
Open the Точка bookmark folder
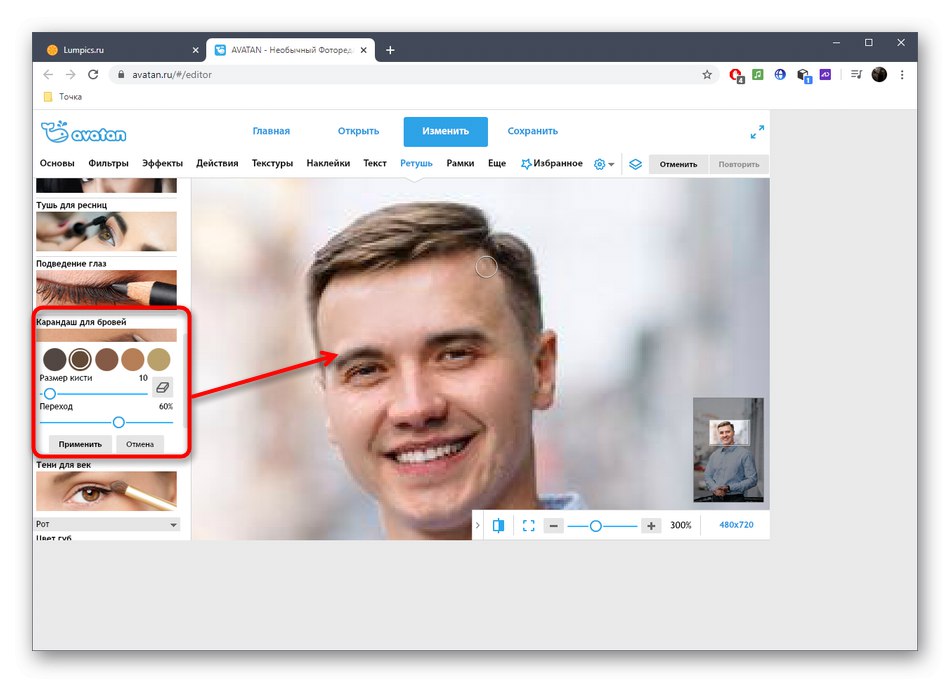point(63,97)
